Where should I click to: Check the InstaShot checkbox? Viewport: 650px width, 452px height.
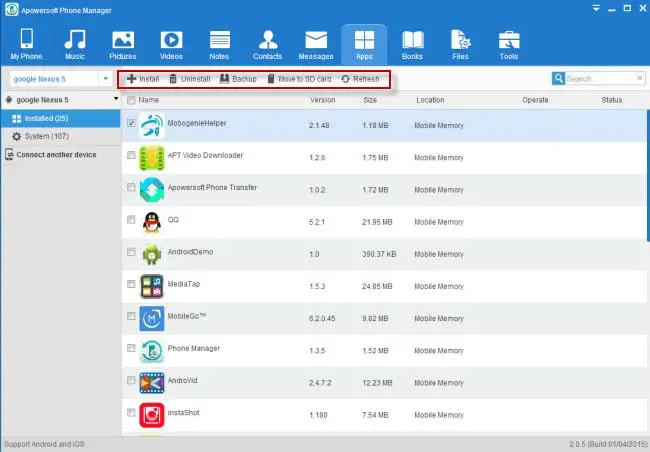[131, 413]
